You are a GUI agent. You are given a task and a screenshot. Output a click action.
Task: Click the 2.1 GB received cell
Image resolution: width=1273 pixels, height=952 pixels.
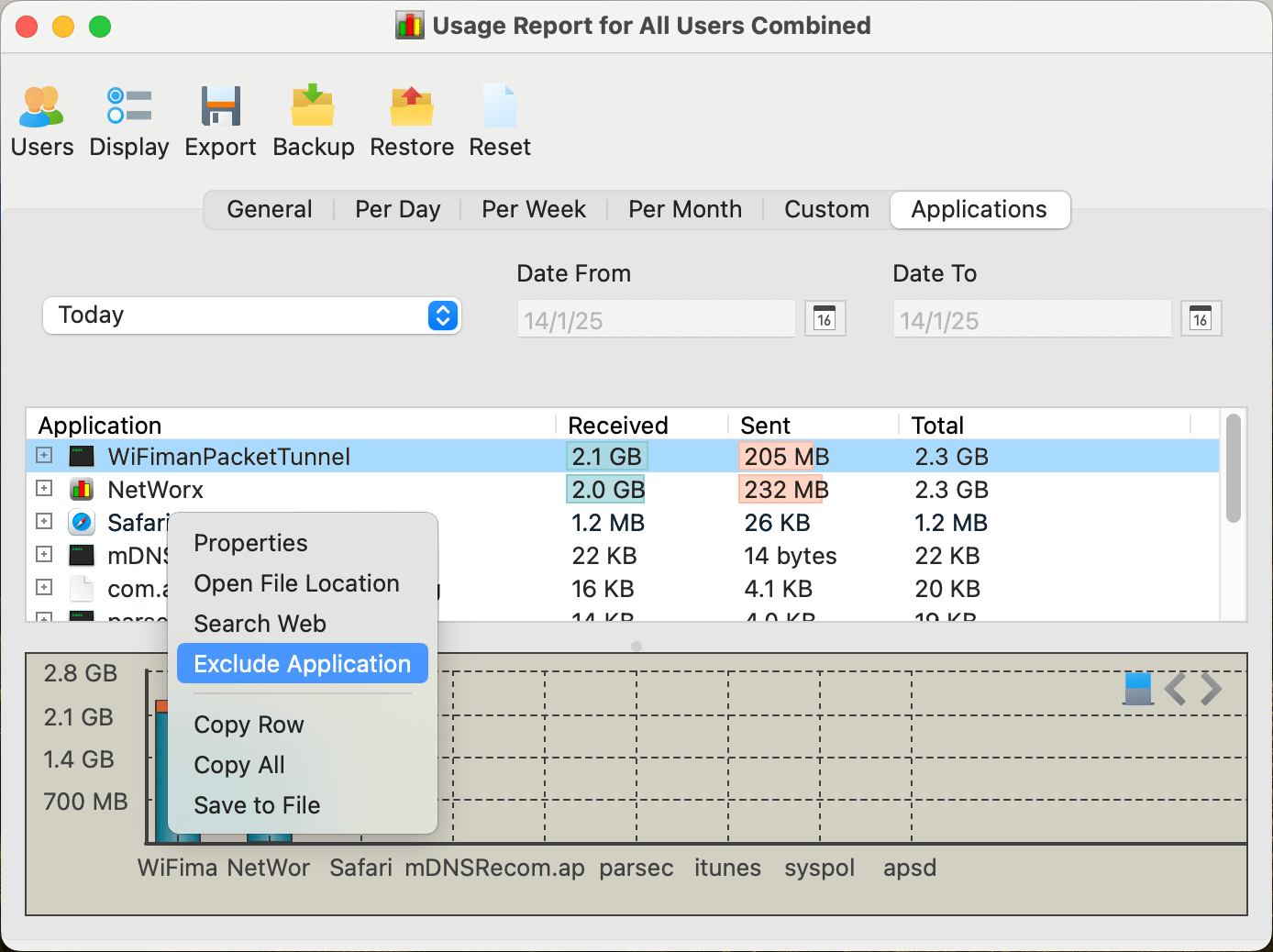(607, 457)
